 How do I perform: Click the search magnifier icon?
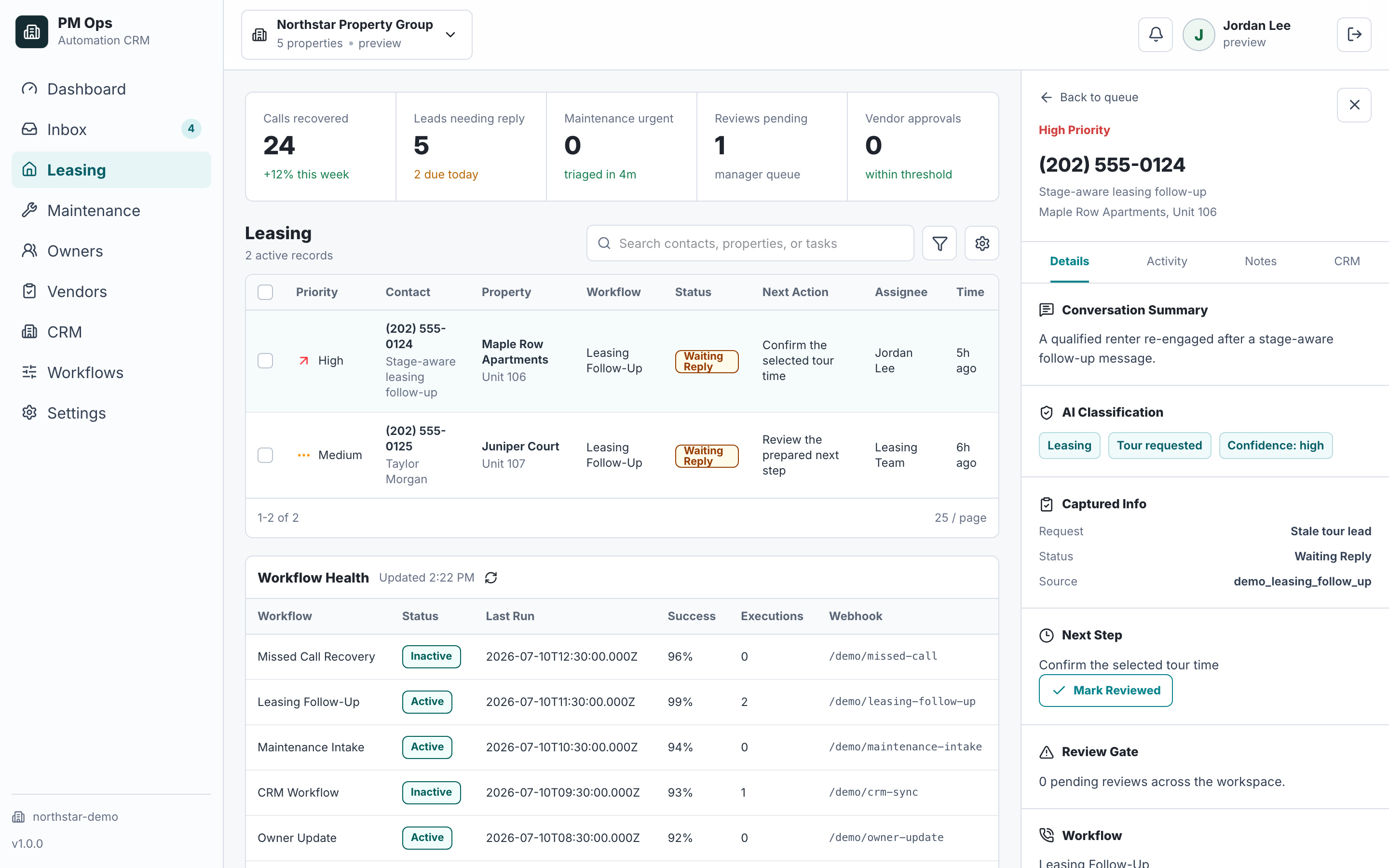[x=604, y=244]
